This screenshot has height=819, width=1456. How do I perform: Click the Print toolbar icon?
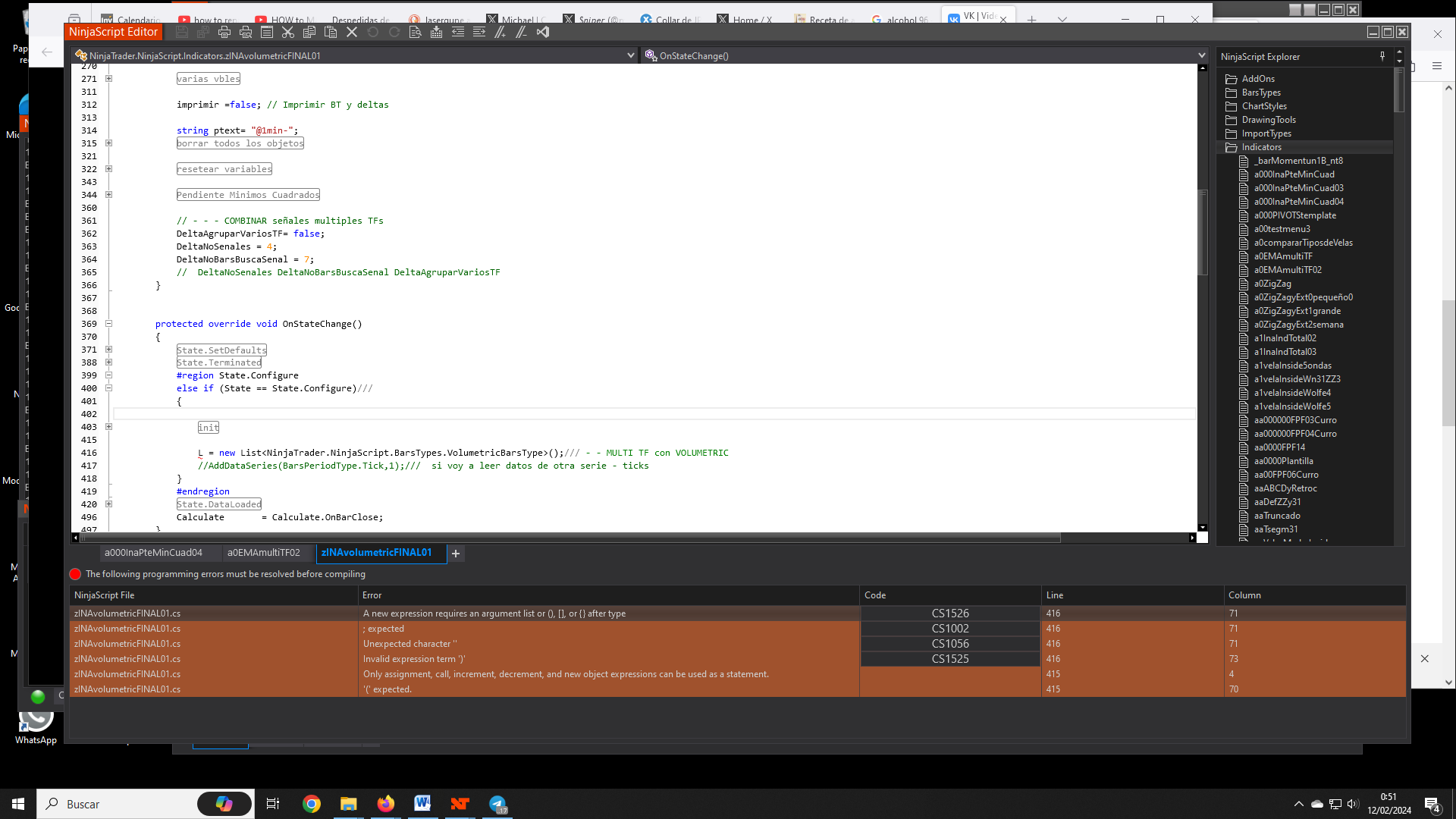tap(224, 32)
